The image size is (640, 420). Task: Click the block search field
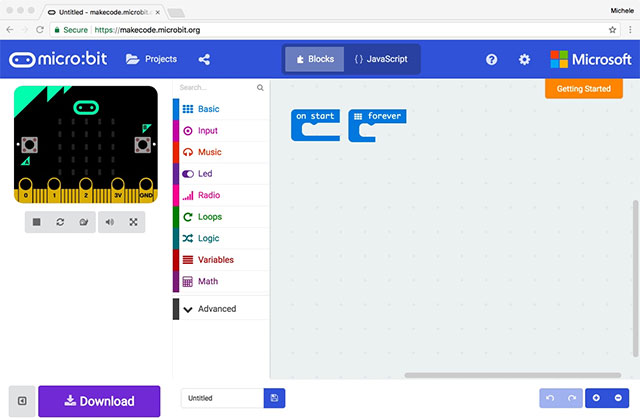(215, 87)
